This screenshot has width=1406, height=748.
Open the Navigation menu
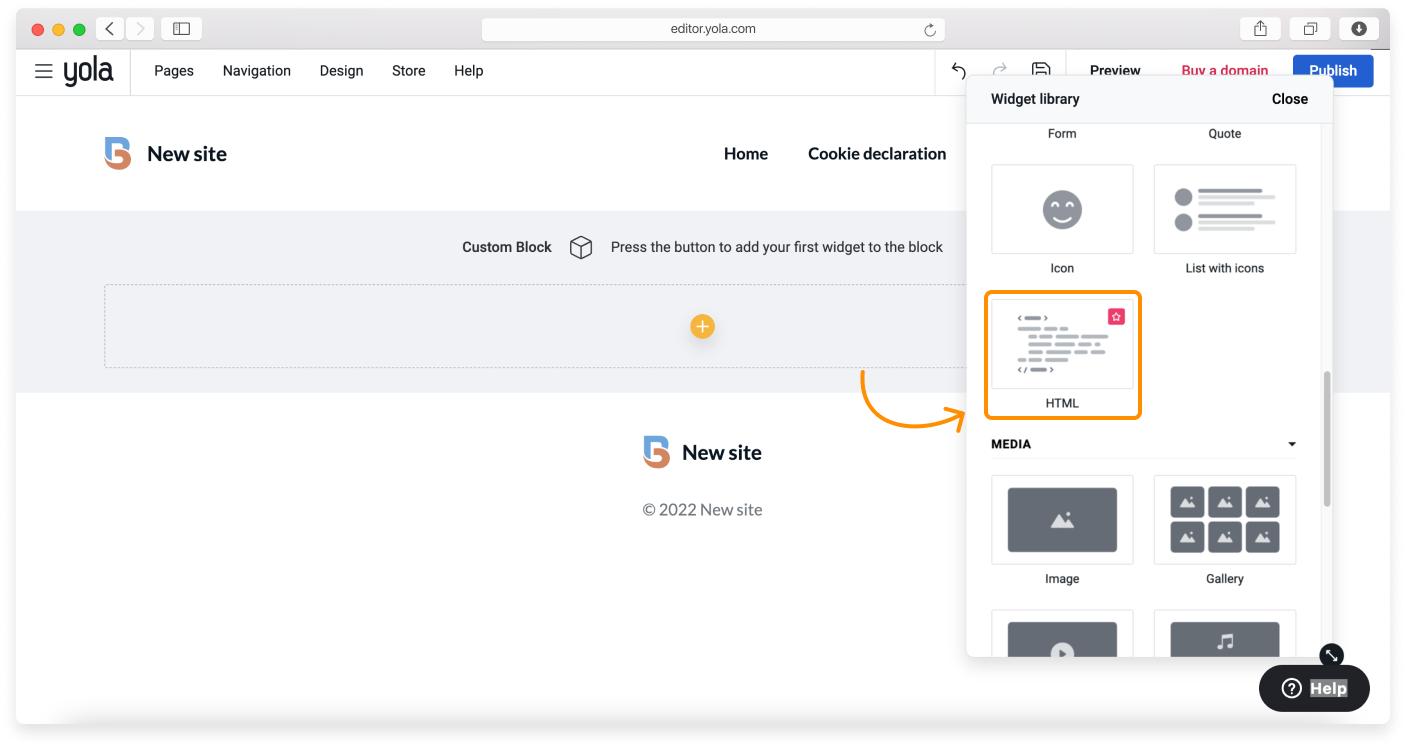click(x=257, y=71)
